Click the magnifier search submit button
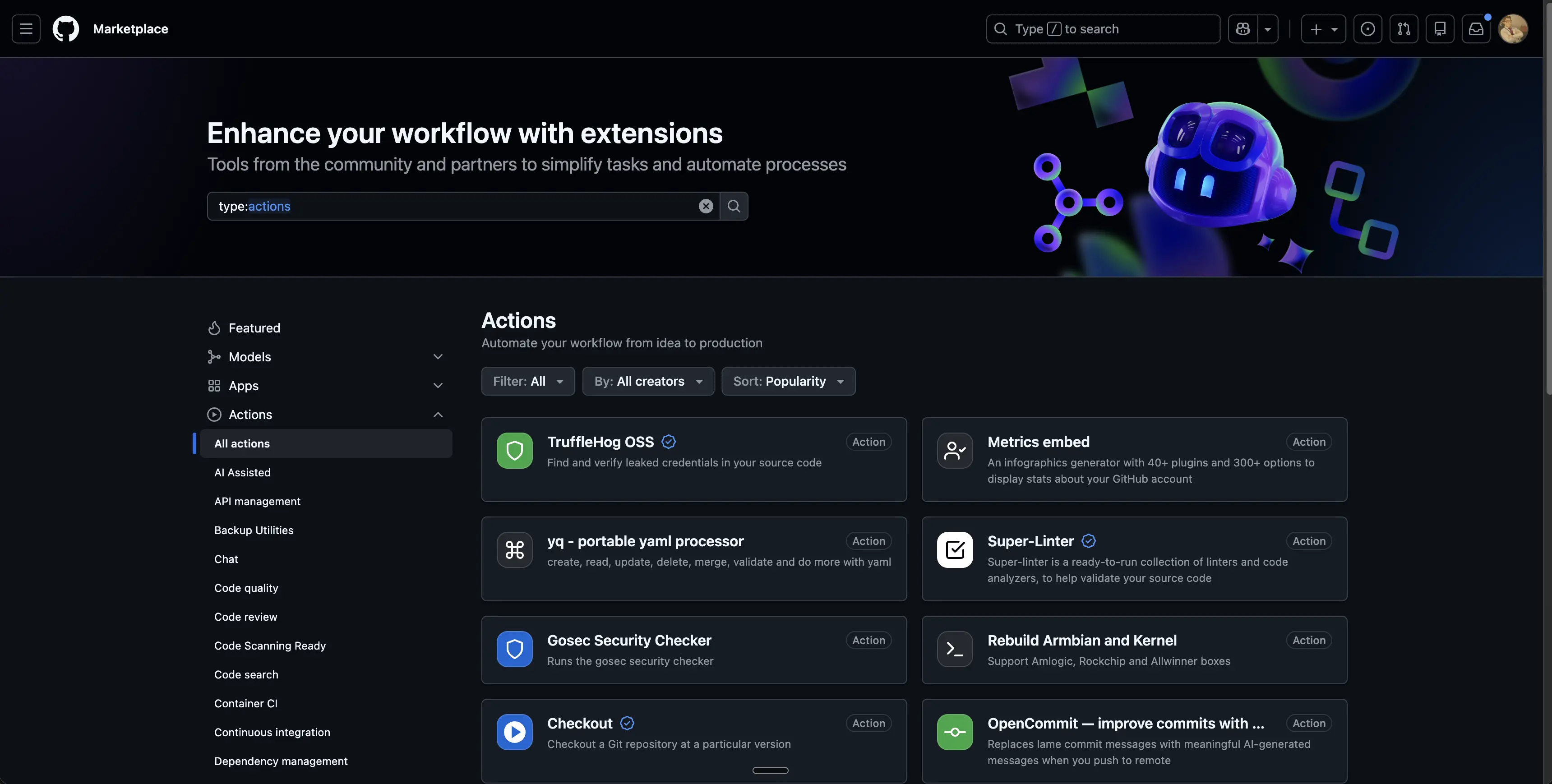 [734, 206]
